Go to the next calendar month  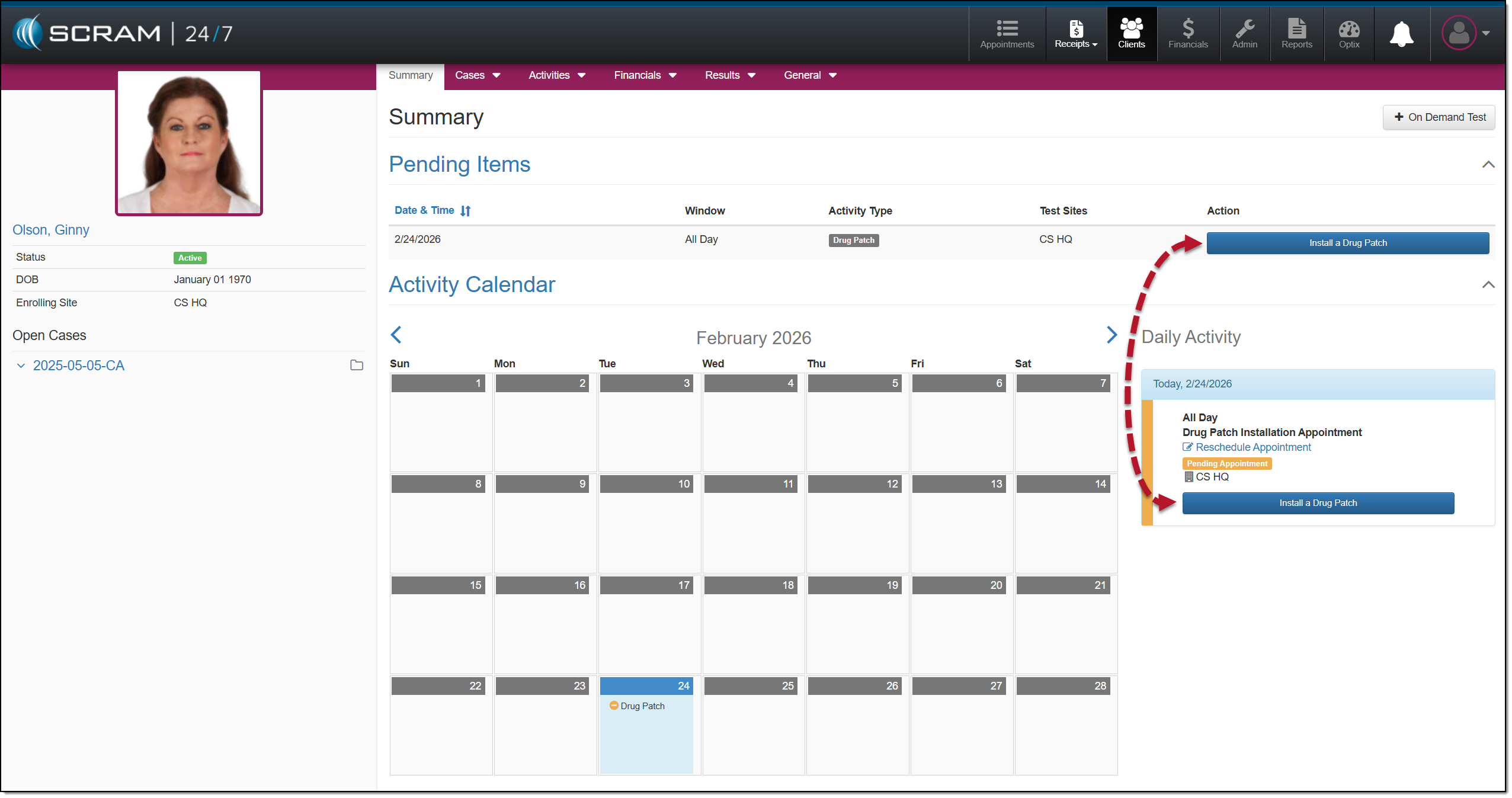tap(1111, 335)
